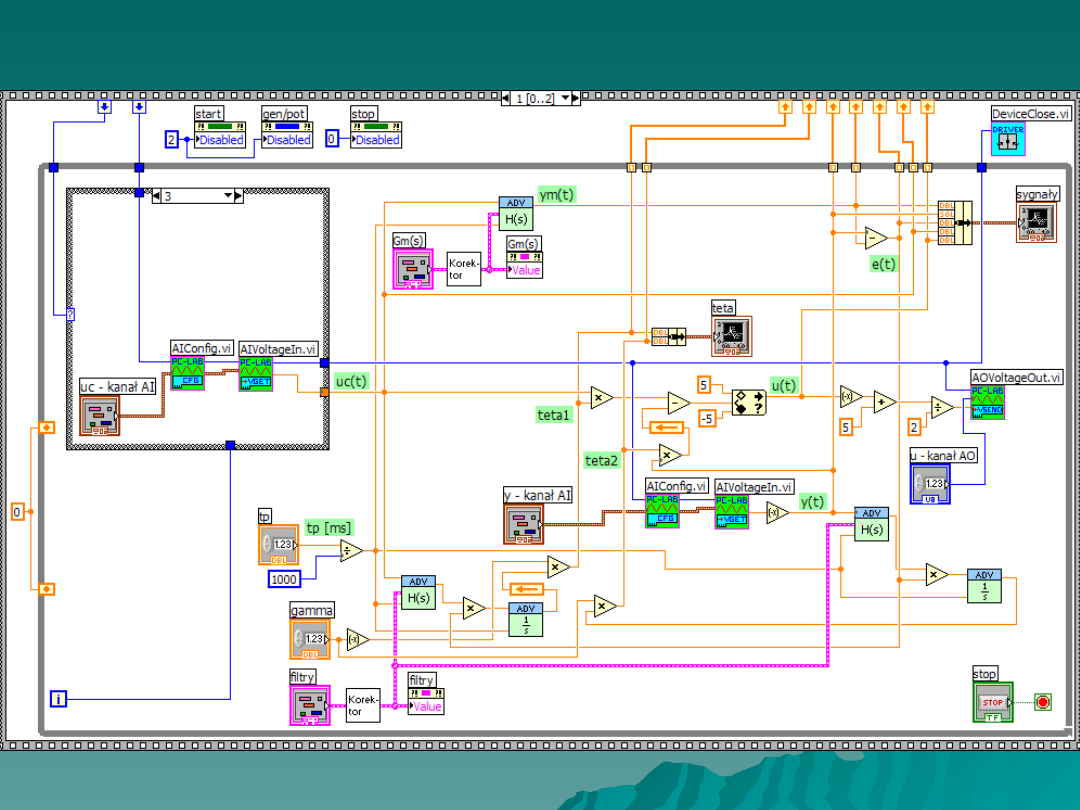The image size is (1080, 810).
Task: Select the sygnały waveform chart icon
Action: click(1036, 222)
